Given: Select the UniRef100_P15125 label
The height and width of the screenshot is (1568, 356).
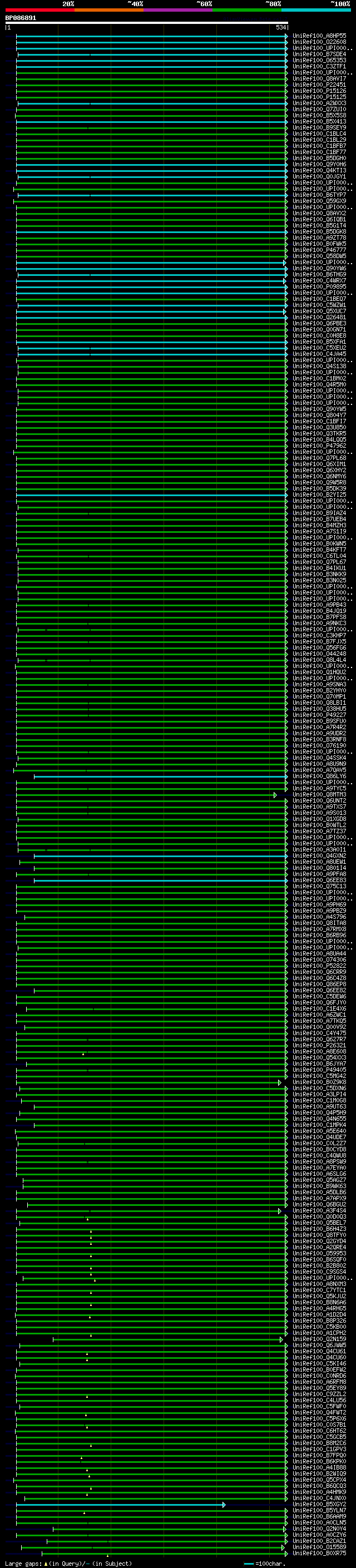Looking at the screenshot, I should point(319,97).
